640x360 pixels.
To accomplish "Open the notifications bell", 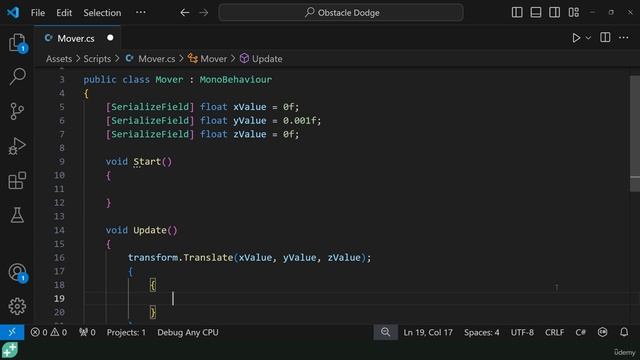I will 624,332.
